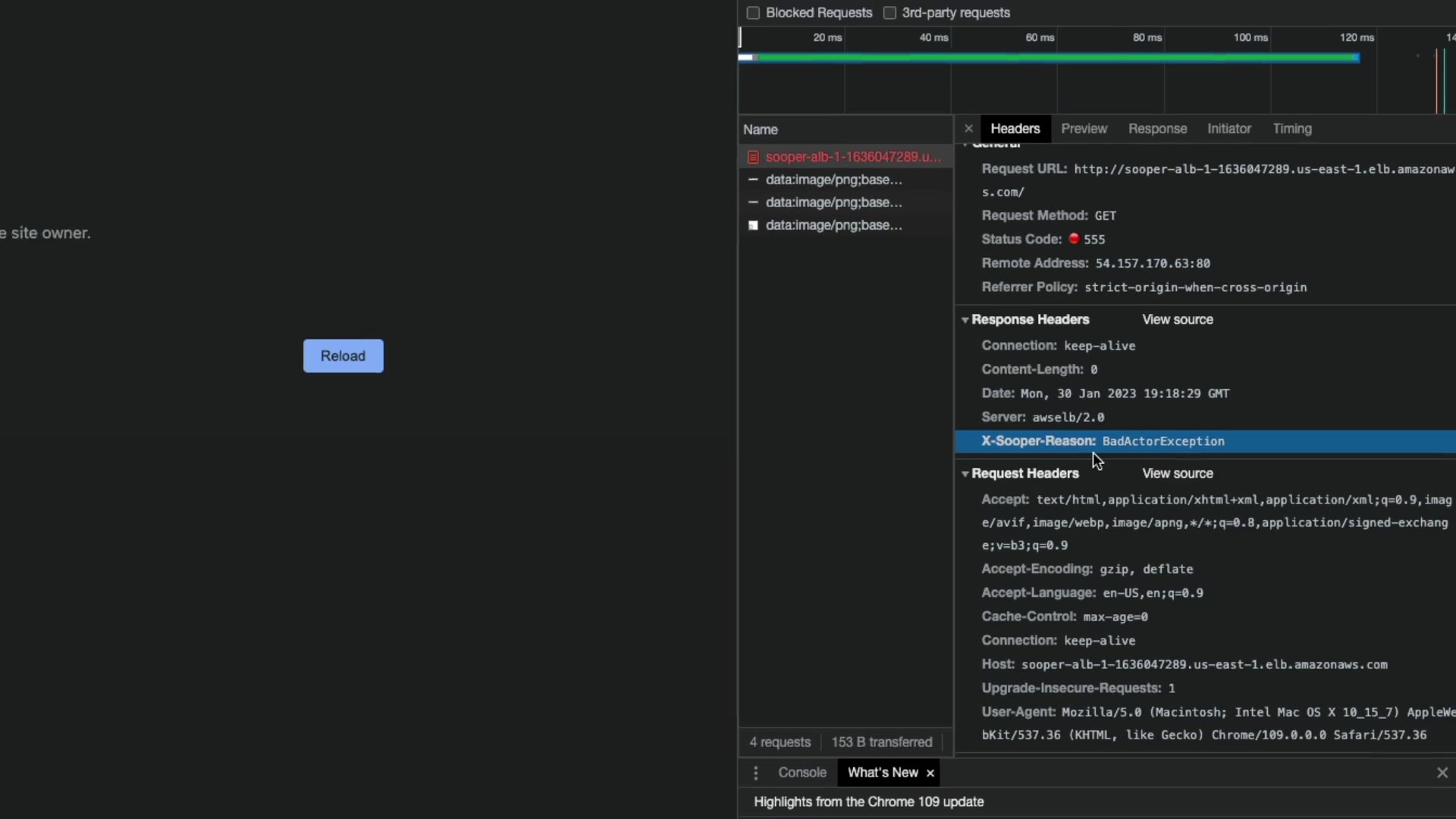The width and height of the screenshot is (1456, 819).
Task: Enable the Blocked Requests checkbox
Action: click(753, 13)
